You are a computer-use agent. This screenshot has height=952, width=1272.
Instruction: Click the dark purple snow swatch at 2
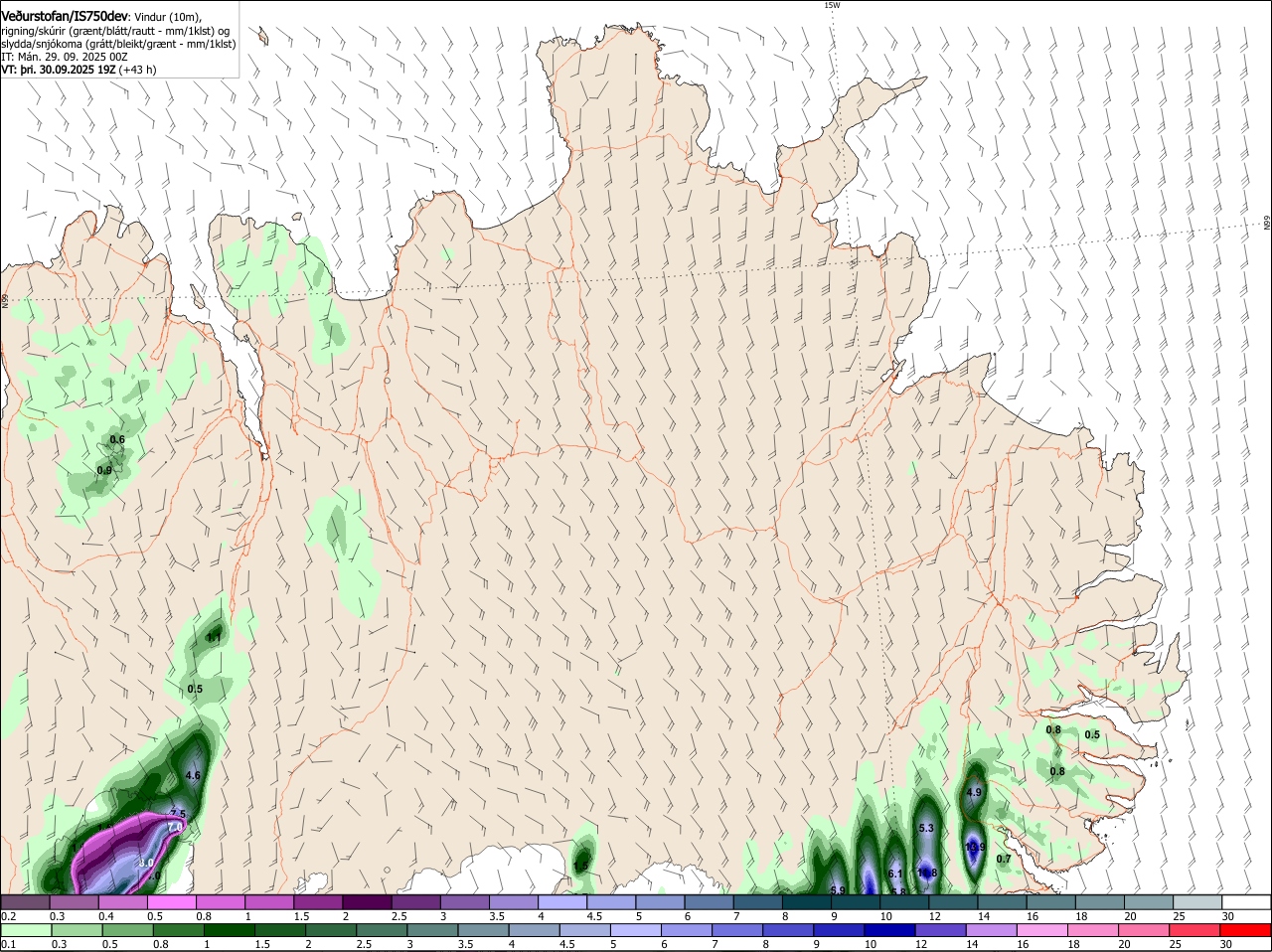[368, 902]
